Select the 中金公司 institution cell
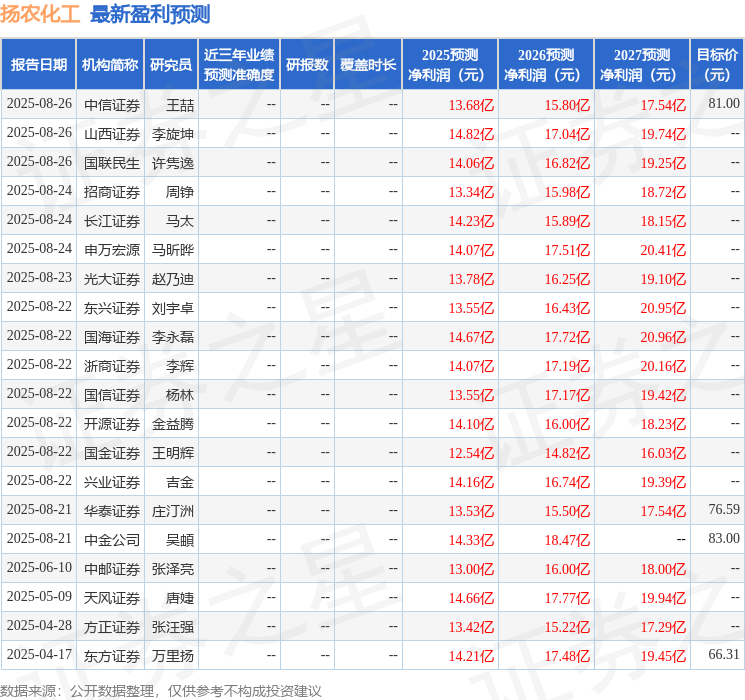Image resolution: width=745 pixels, height=700 pixels. tap(112, 540)
